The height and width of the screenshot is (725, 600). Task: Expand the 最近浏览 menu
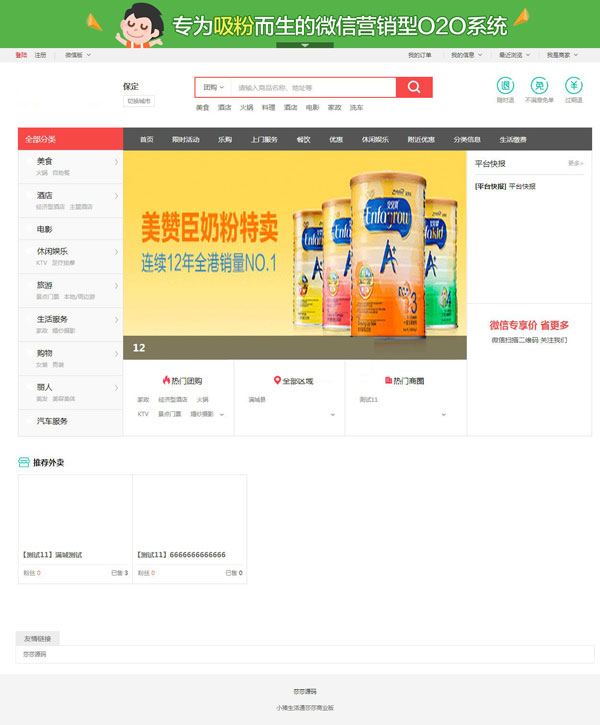pyautogui.click(x=514, y=55)
